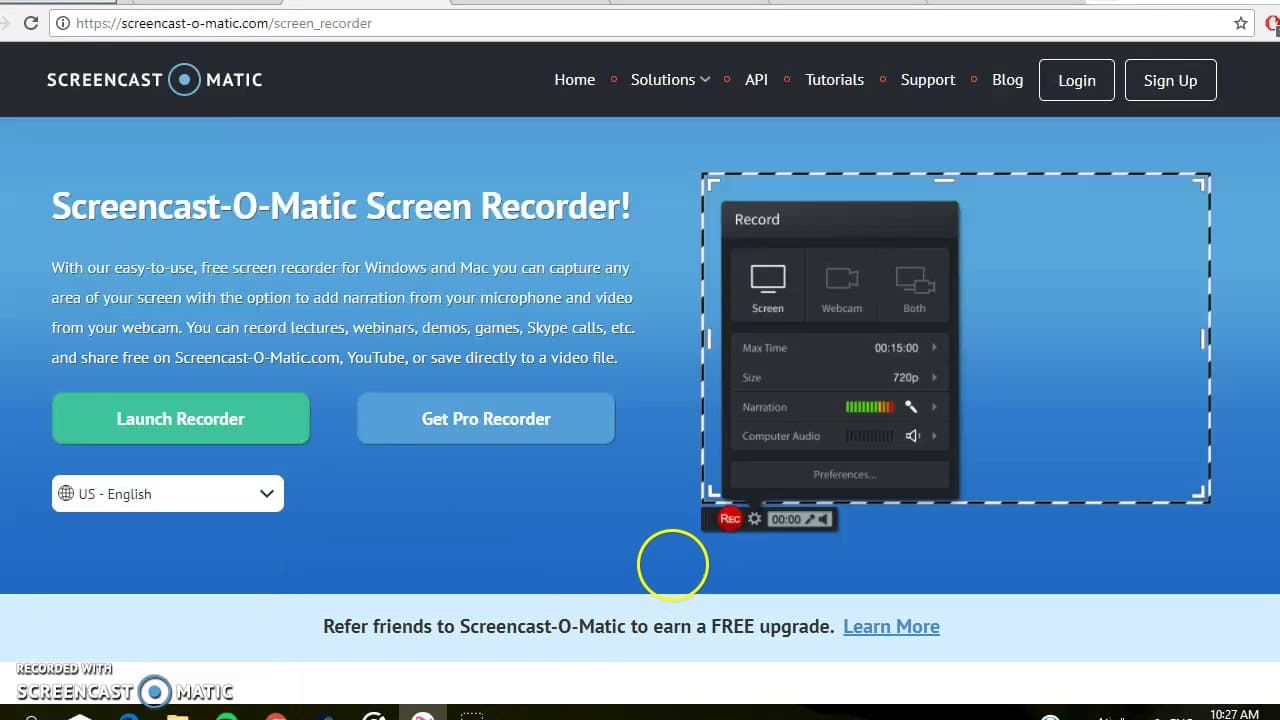
Task: View site information icon in address bar
Action: pos(63,23)
